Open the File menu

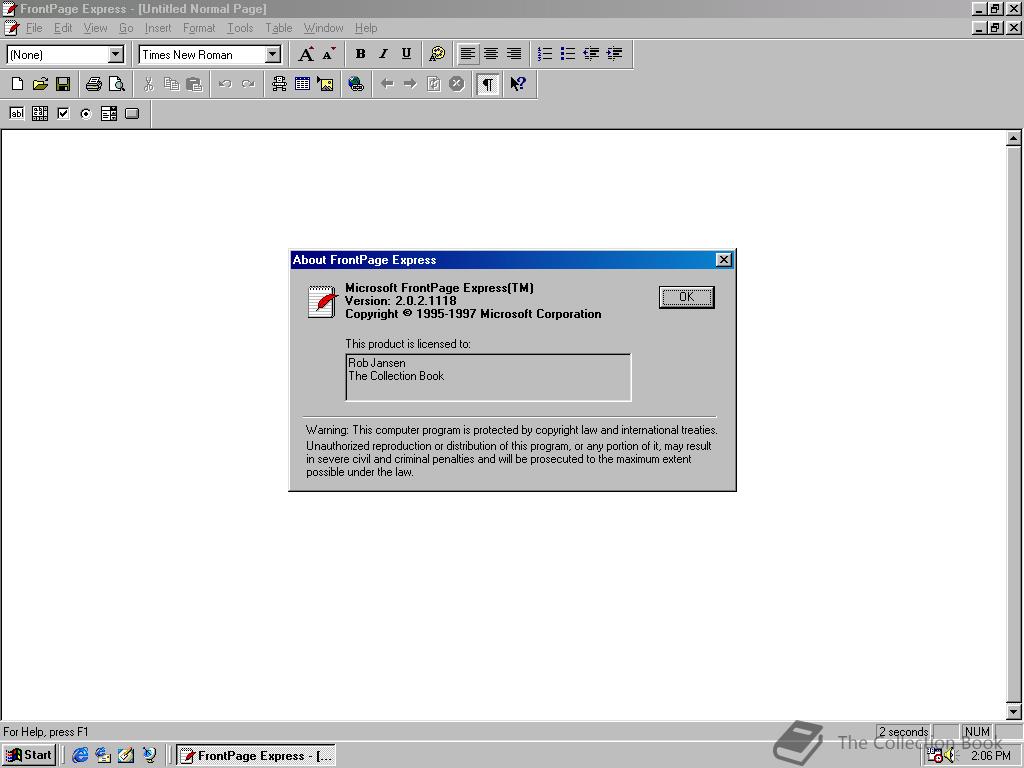pos(34,28)
